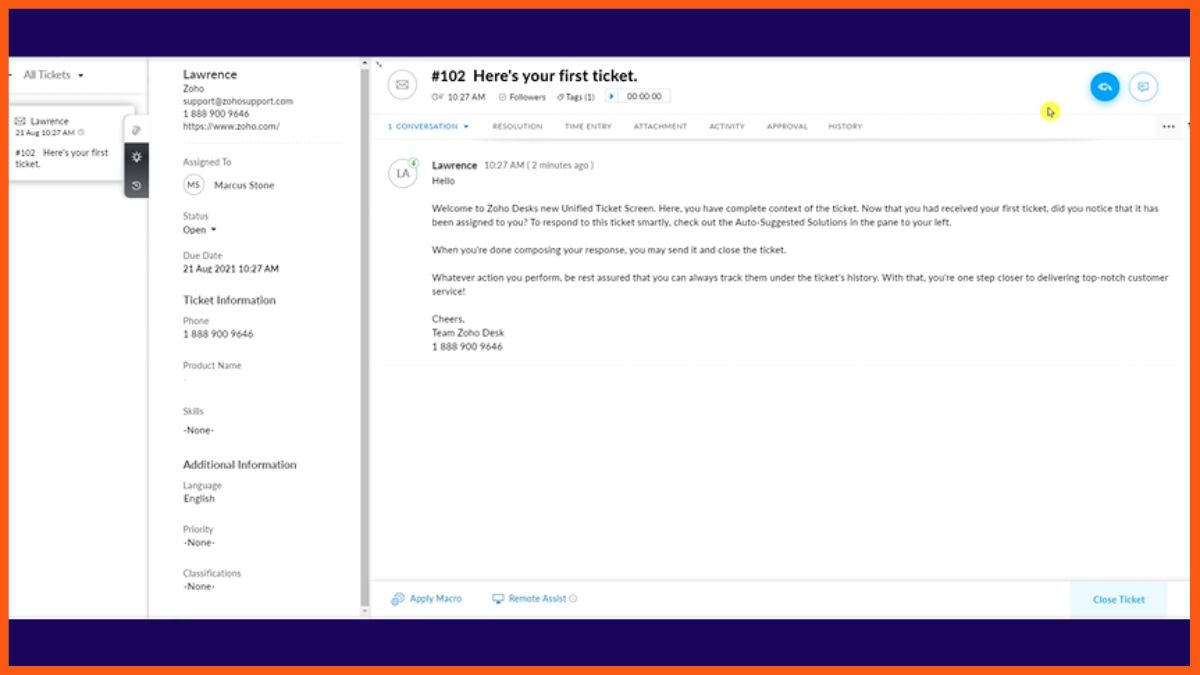This screenshot has width=1200, height=675.
Task: Click the Language value English
Action: pos(199,499)
